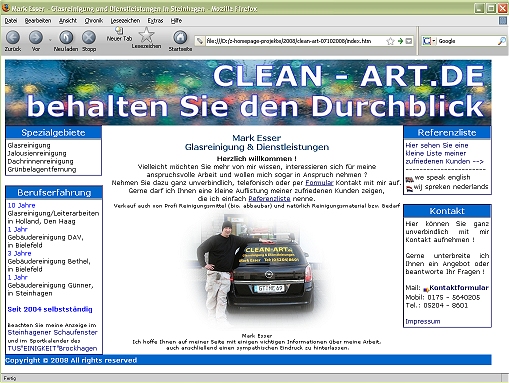Viewport: 509px width, 383px height.
Task: Minimize the Firefox window
Action: click(479, 8)
